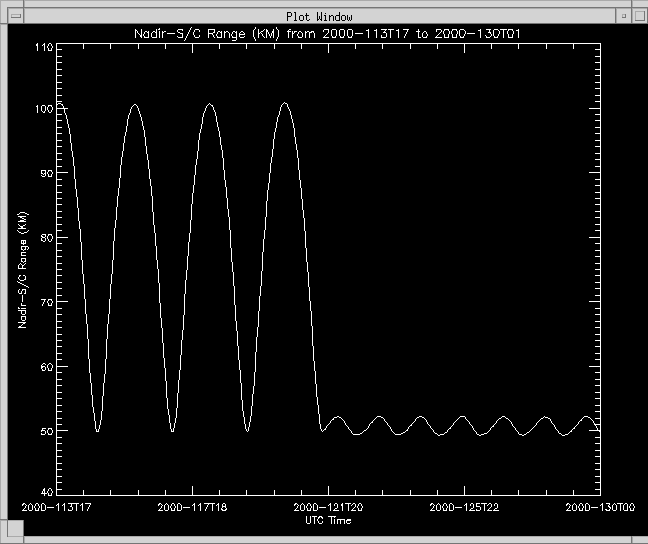Viewport: 648px width, 544px height.
Task: Open the window menu button in title bar
Action: pos(15,15)
